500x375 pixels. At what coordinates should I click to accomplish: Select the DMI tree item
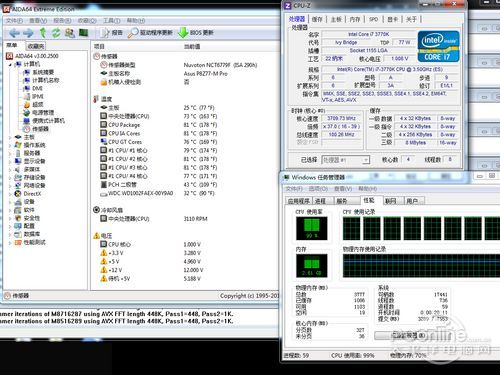click(x=33, y=88)
